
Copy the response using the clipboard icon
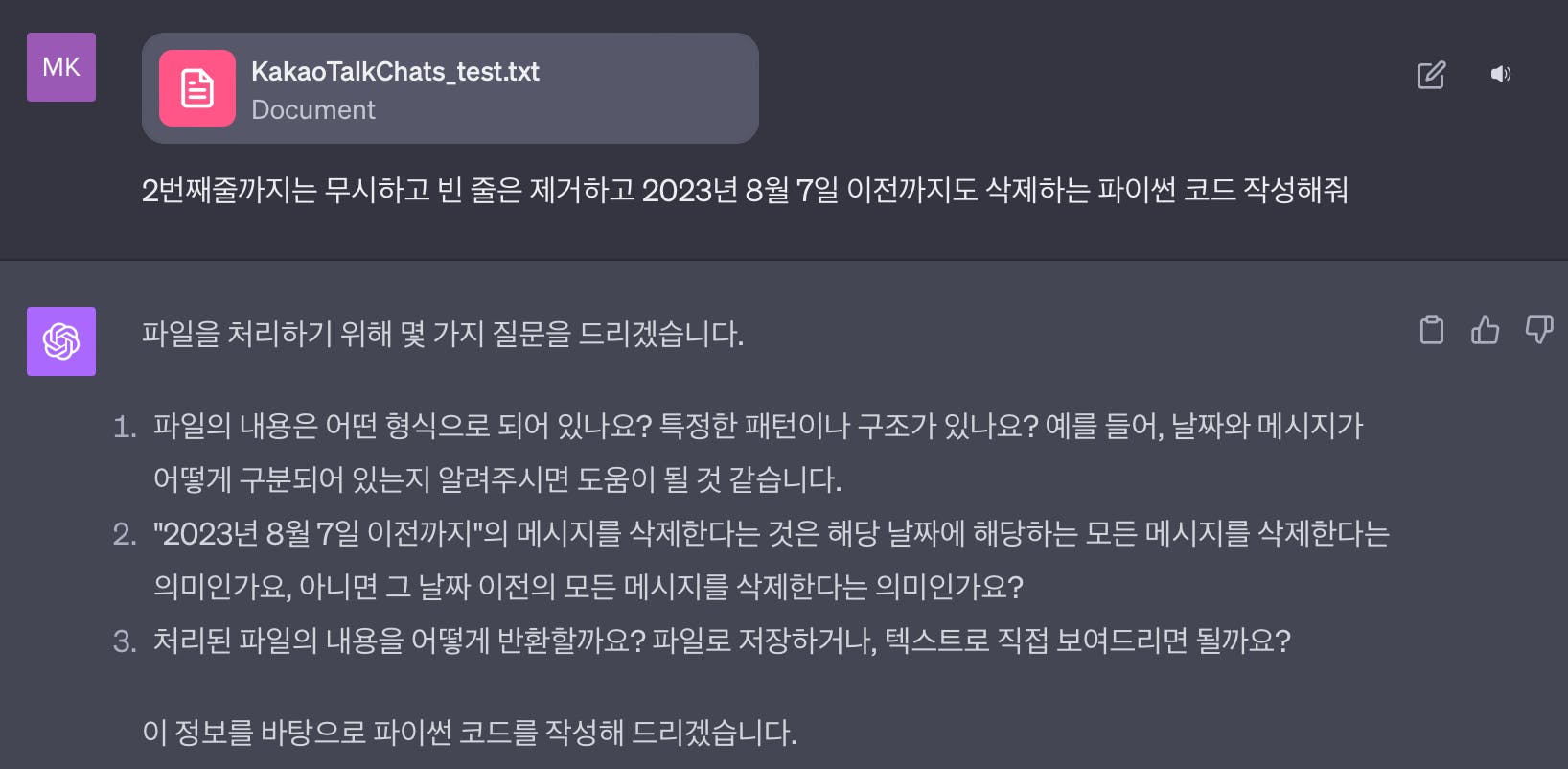click(1432, 330)
